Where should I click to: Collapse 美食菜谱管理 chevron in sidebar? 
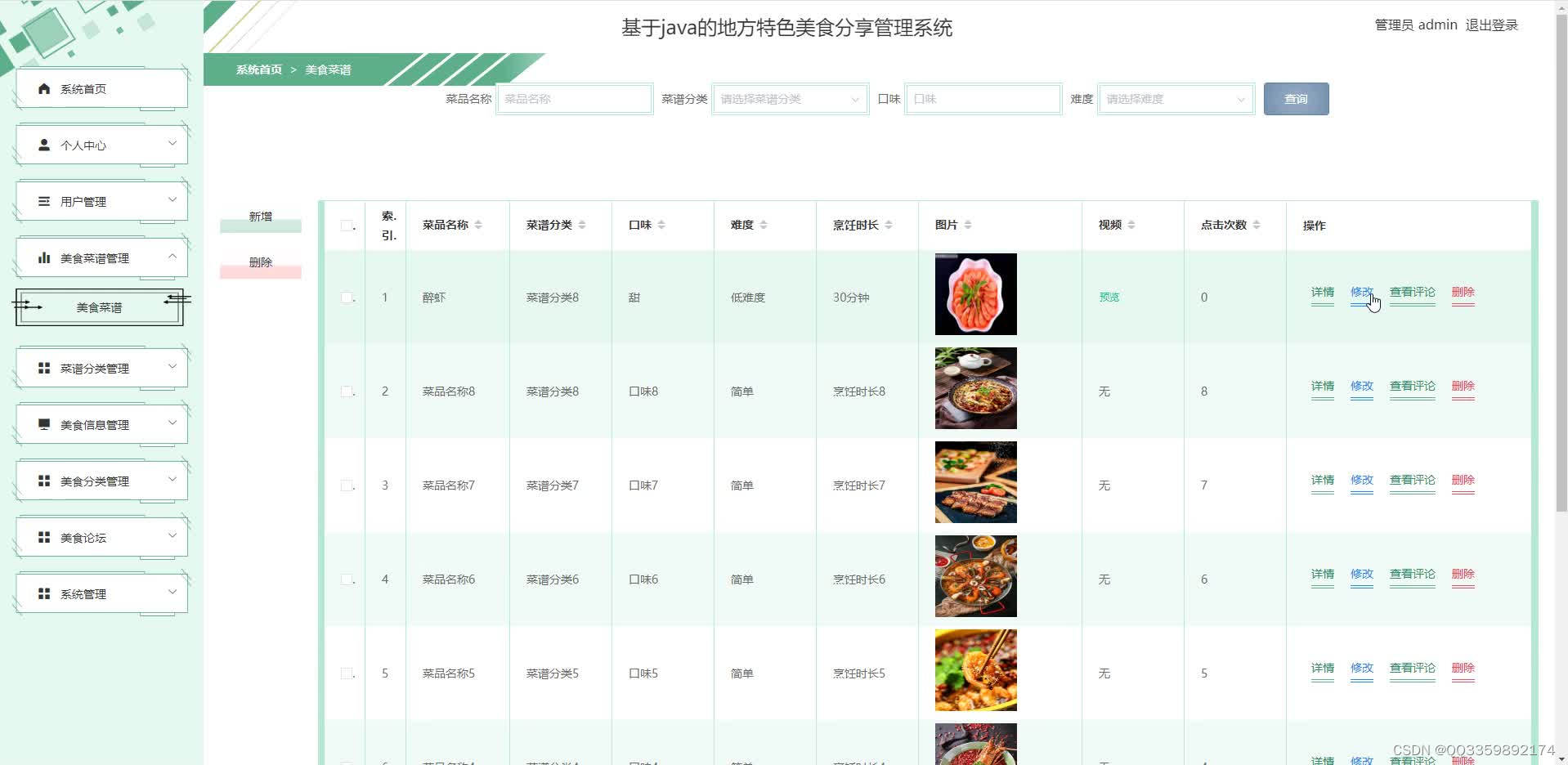[x=172, y=256]
